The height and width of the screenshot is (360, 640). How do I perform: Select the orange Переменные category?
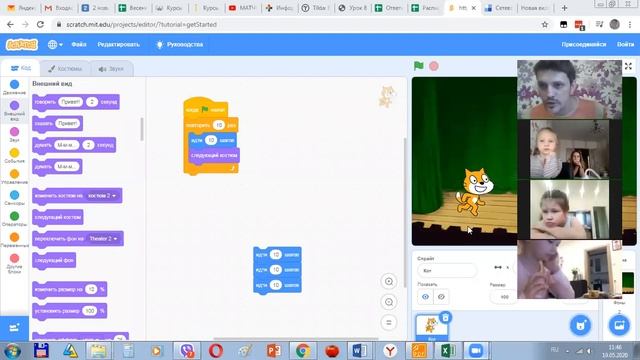coord(14,240)
